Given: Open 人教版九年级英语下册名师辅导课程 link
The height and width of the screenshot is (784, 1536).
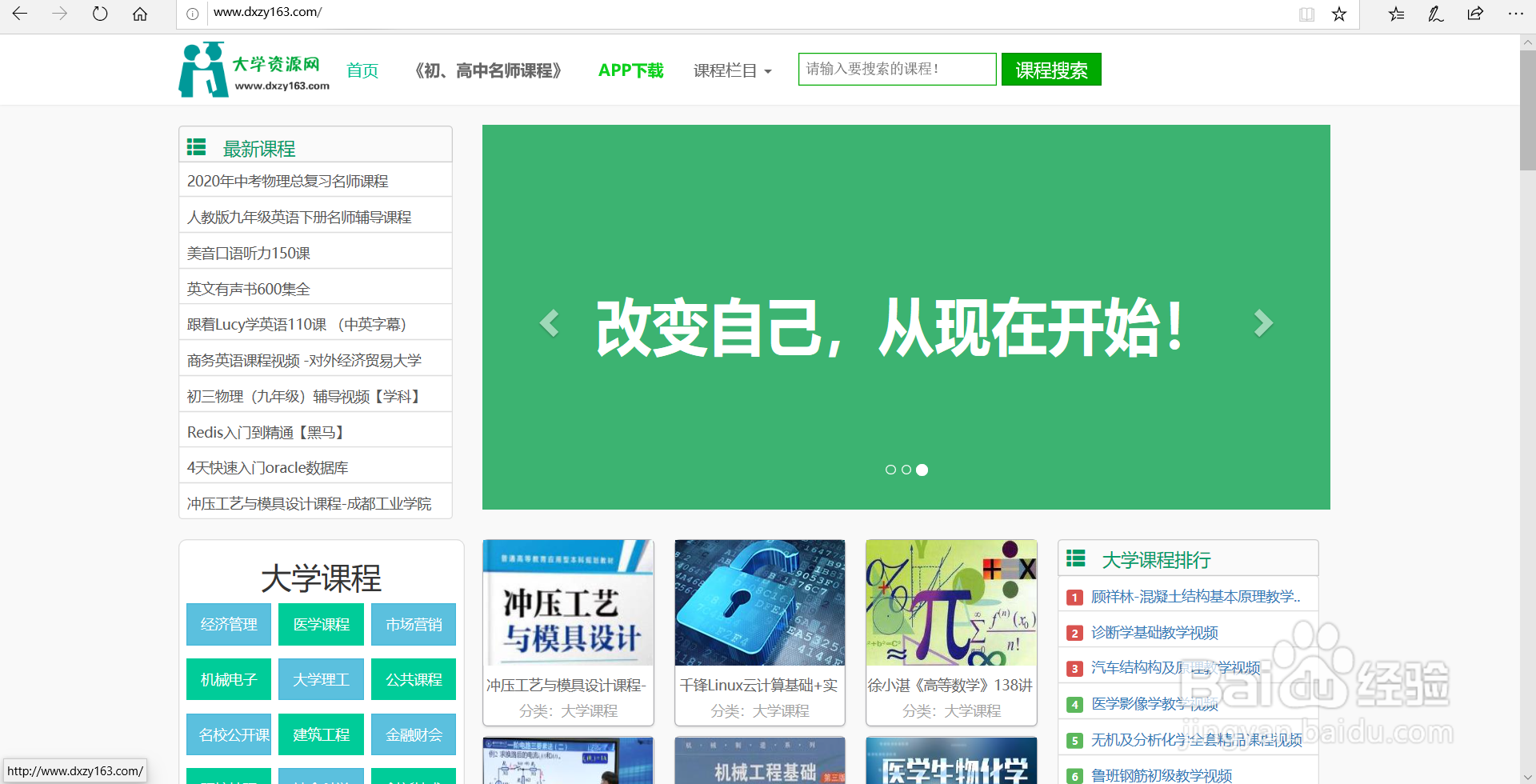Looking at the screenshot, I should 299,218.
